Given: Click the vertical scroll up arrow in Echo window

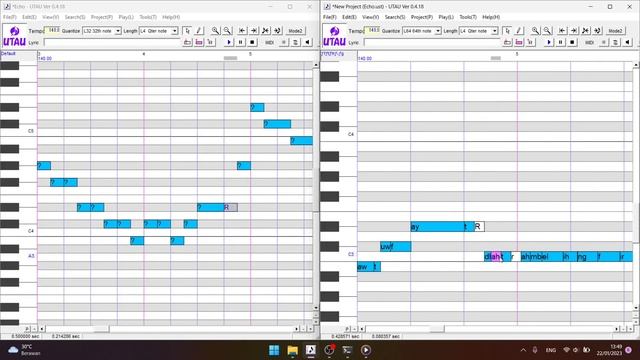Looking at the screenshot, I should click(x=316, y=65).
